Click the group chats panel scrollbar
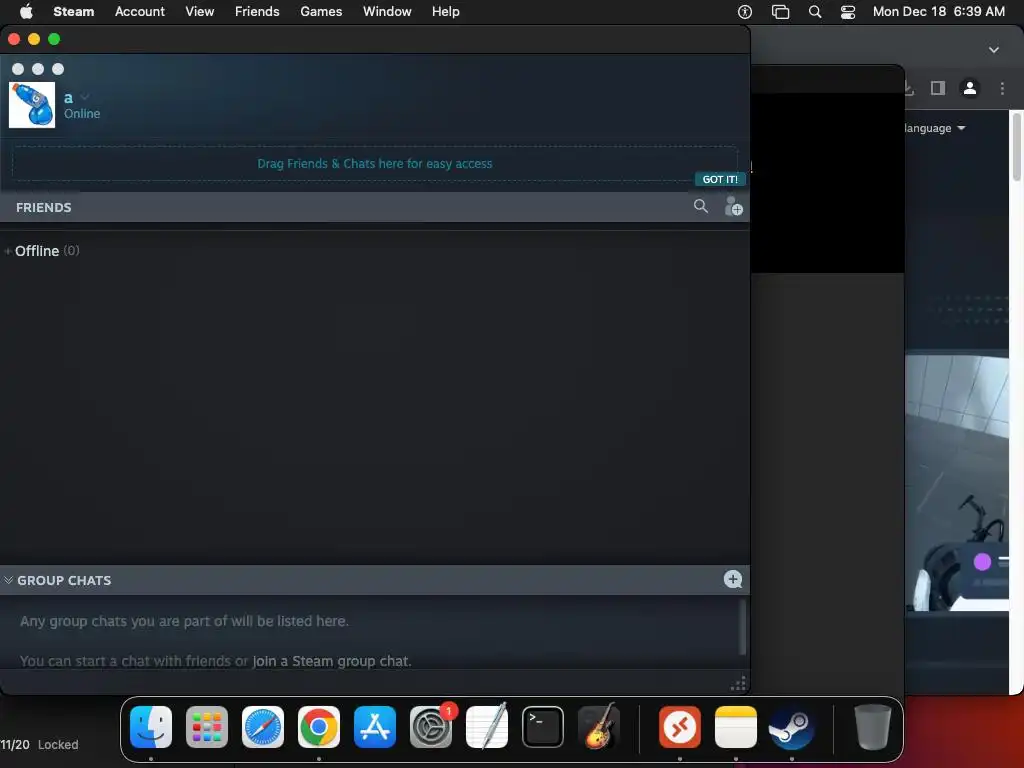Image resolution: width=1024 pixels, height=768 pixels. (743, 627)
